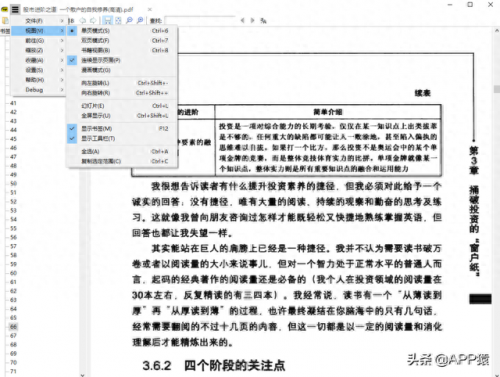The width and height of the screenshot is (500, 377).
Task: Click find next arrow beside search box
Action: pyautogui.click(x=253, y=21)
